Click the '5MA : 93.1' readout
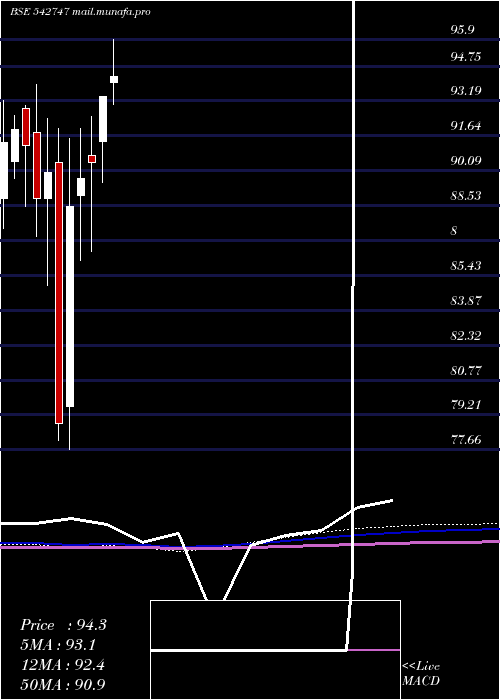The width and height of the screenshot is (500, 700). pyautogui.click(x=58, y=645)
